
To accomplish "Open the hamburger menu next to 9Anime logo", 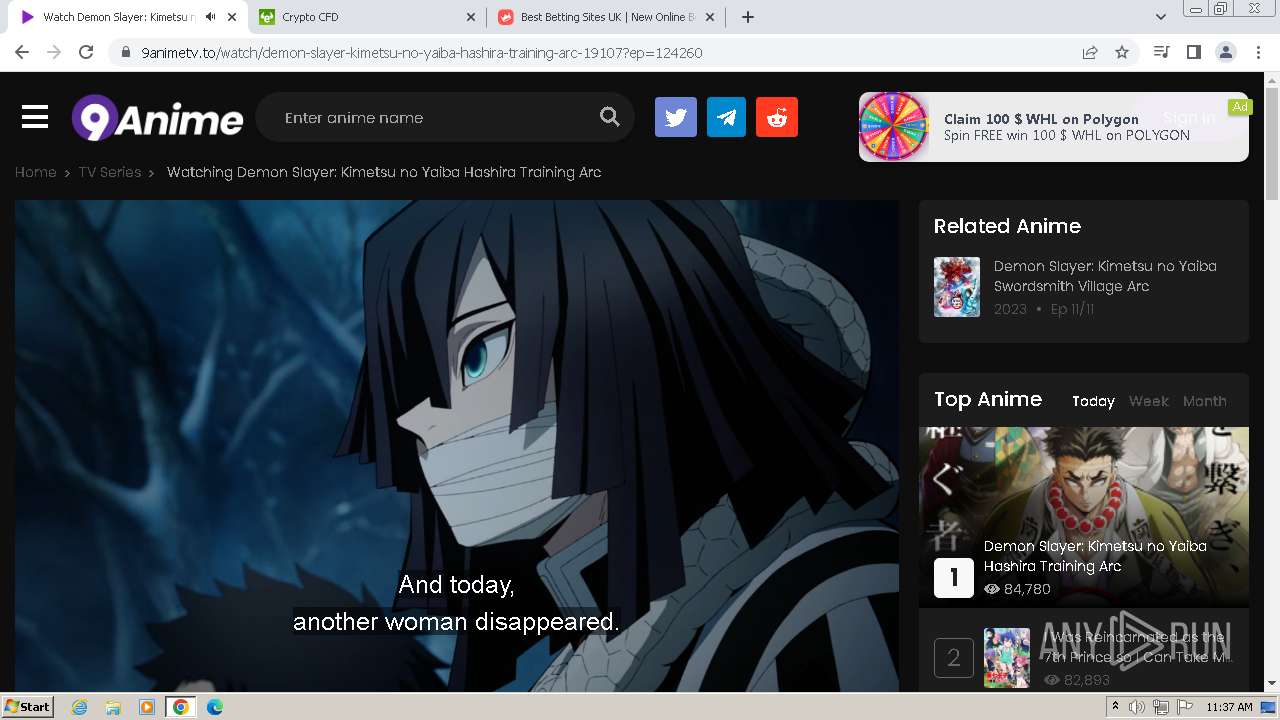I will point(35,118).
